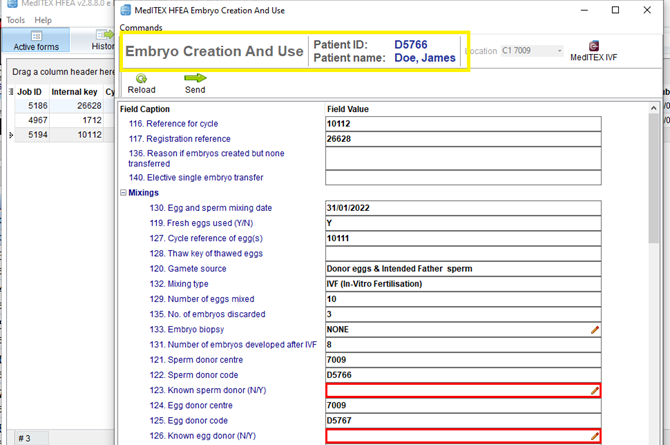670x445 pixels.
Task: Click Reference for cycle field 10112
Action: click(463, 124)
